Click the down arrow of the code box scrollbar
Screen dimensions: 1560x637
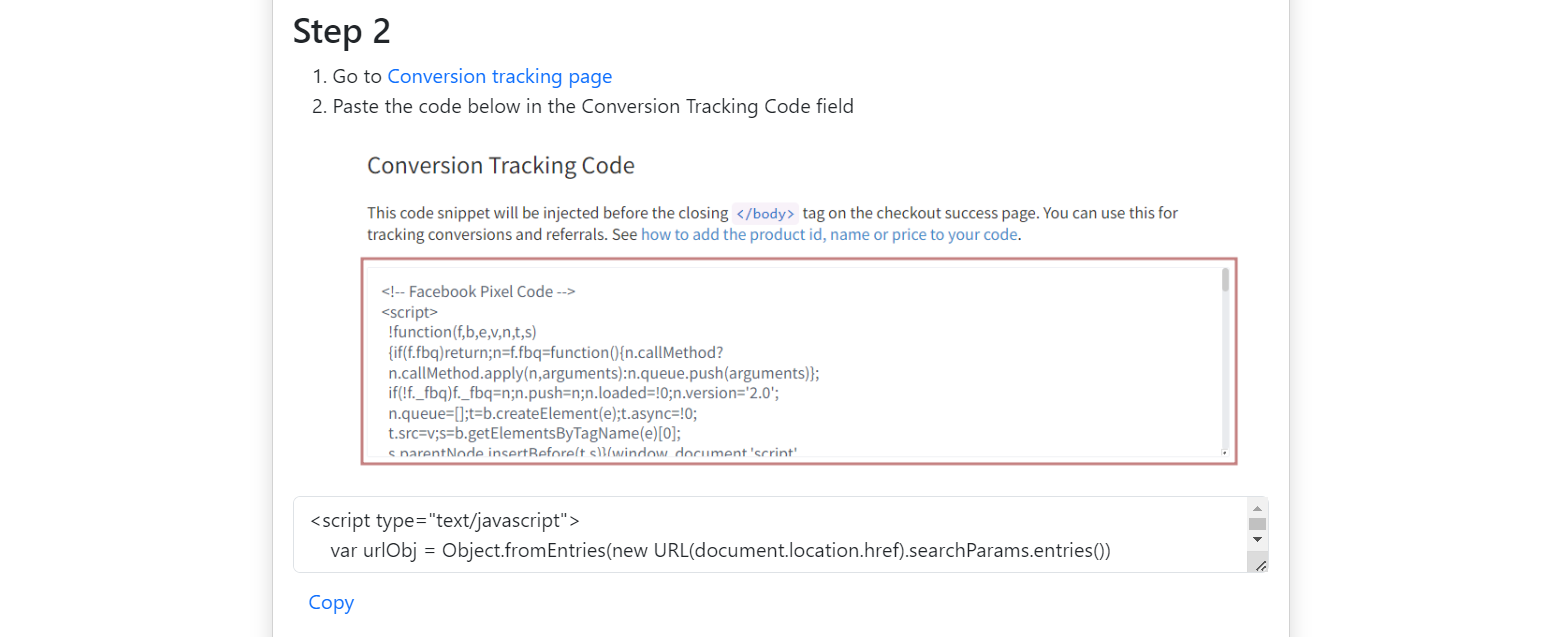pos(1257,540)
